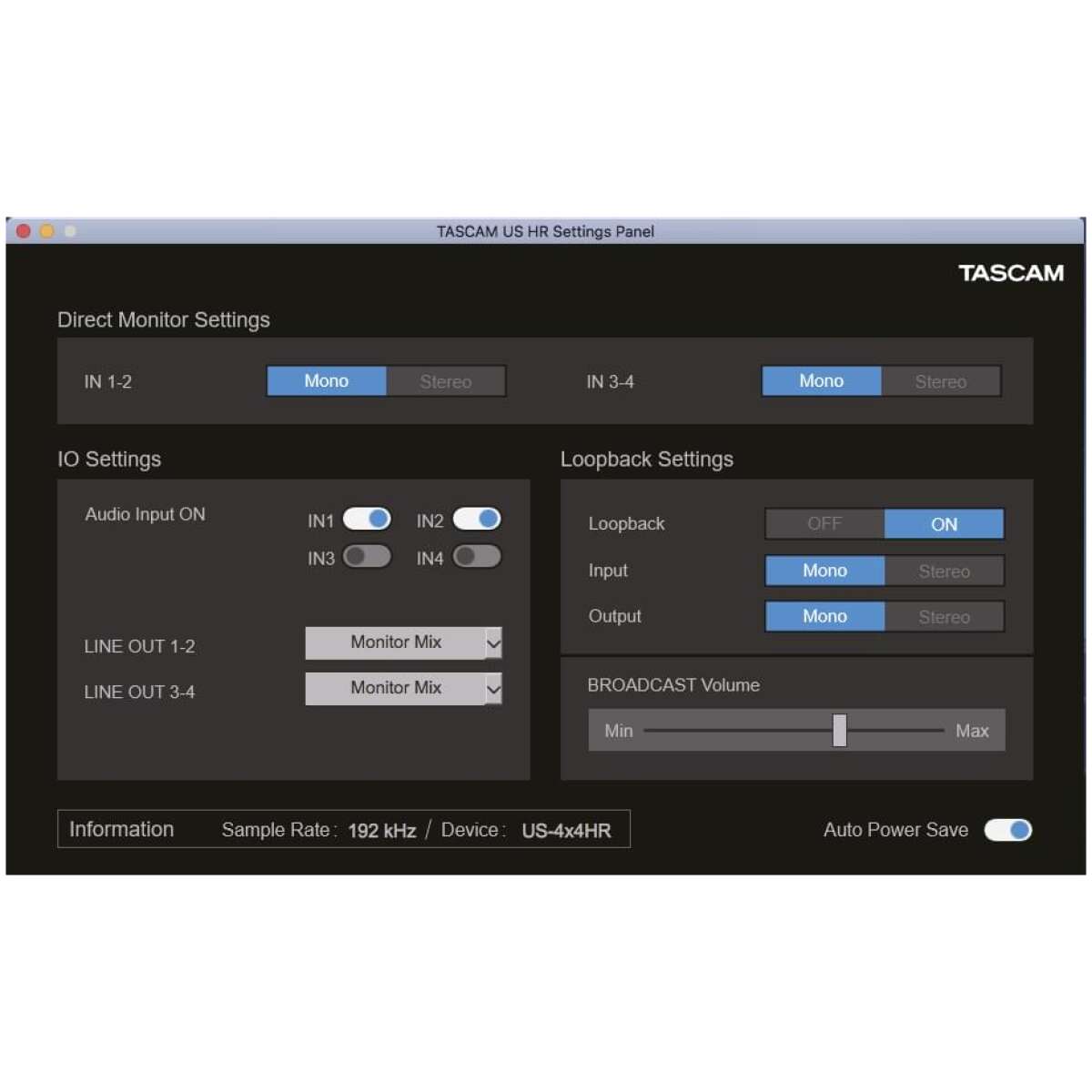Screen dimensions: 1092x1092
Task: Select Mono for IN 3-4 direct monitor
Action: coord(822,381)
